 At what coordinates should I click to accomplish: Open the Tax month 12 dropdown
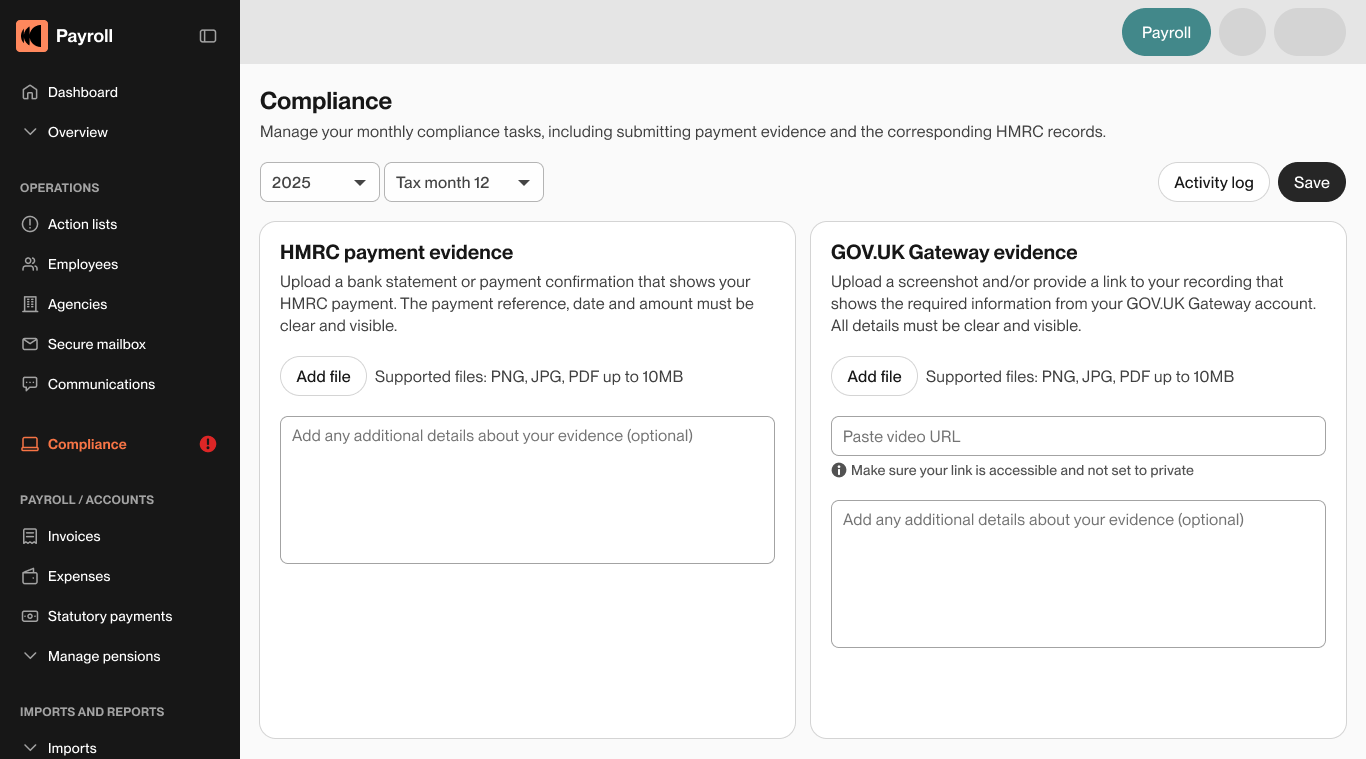click(x=463, y=182)
